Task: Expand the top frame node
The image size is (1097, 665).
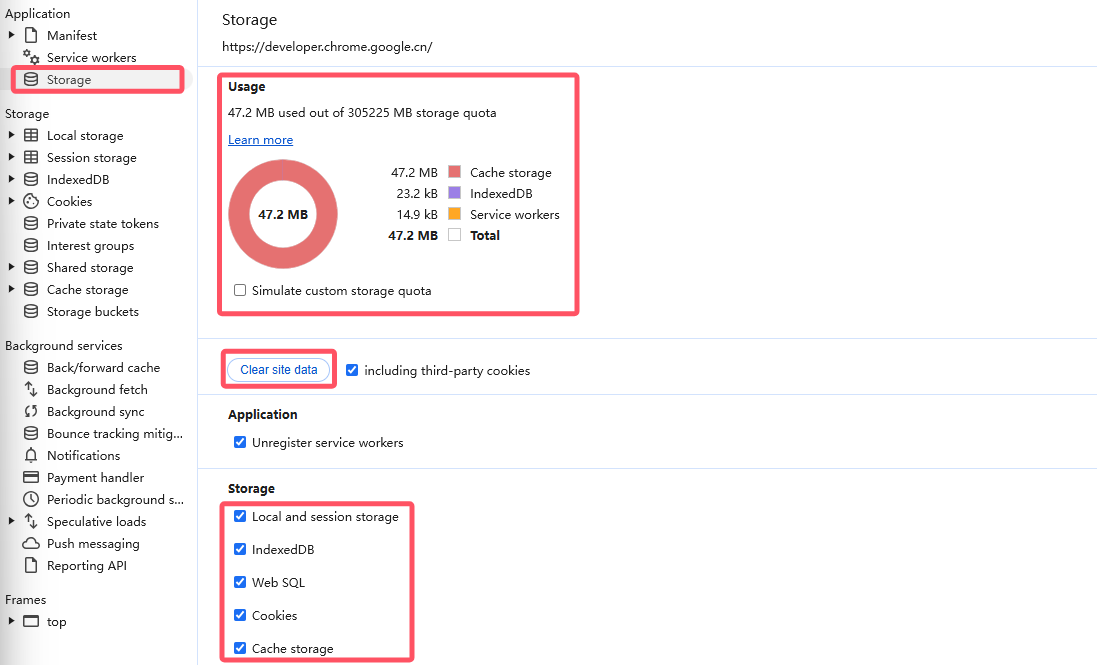Action: pos(12,621)
